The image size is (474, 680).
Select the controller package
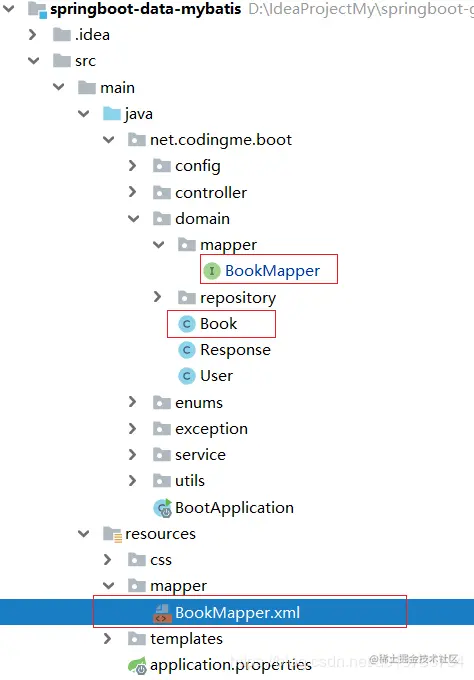click(211, 193)
